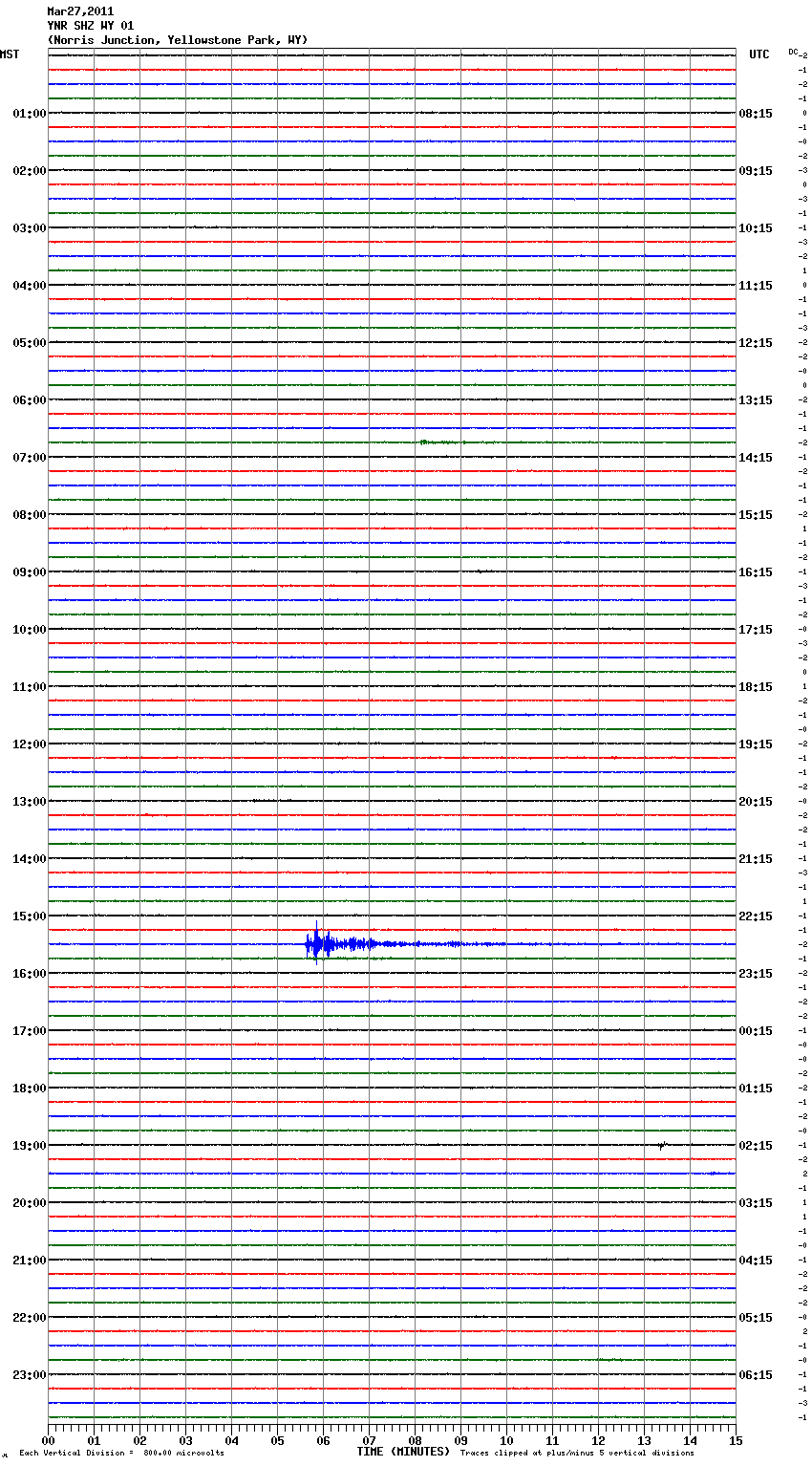The height and width of the screenshot is (1466, 812).
Task: Select the 01:00 MST time label
Action: point(30,114)
